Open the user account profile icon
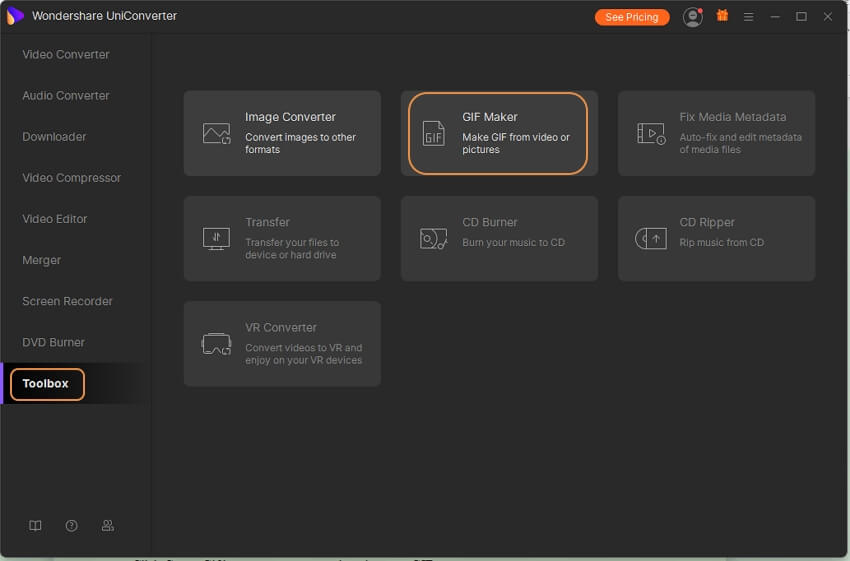Viewport: 850px width, 561px height. pos(692,17)
